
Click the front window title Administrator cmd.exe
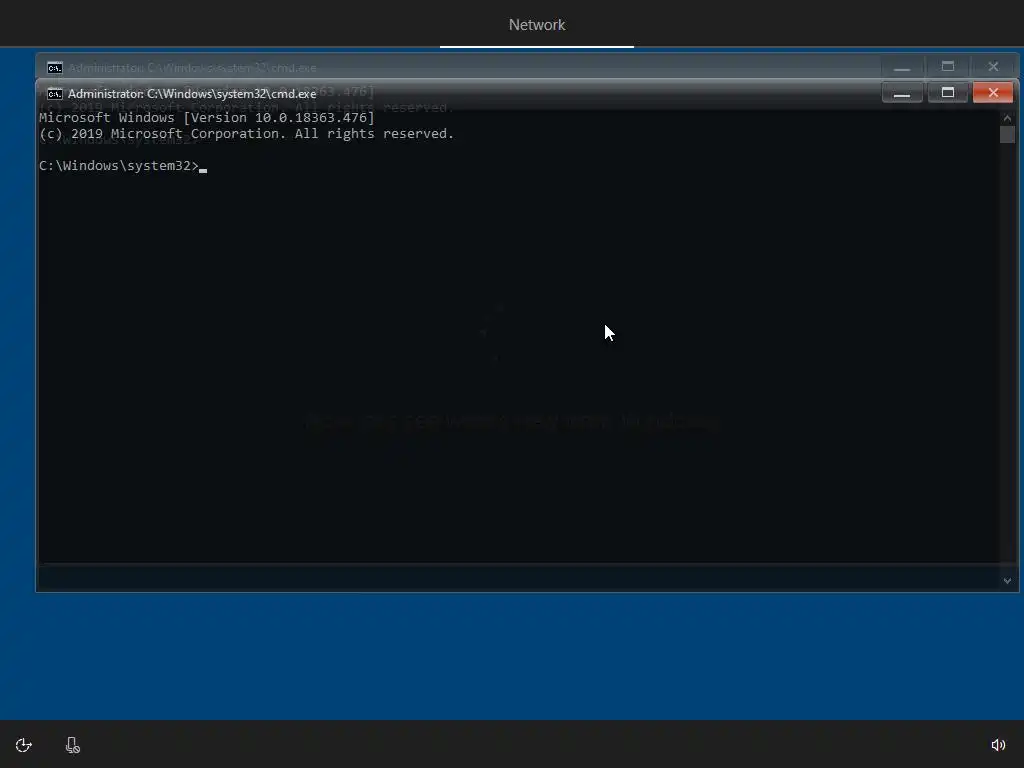tap(192, 94)
